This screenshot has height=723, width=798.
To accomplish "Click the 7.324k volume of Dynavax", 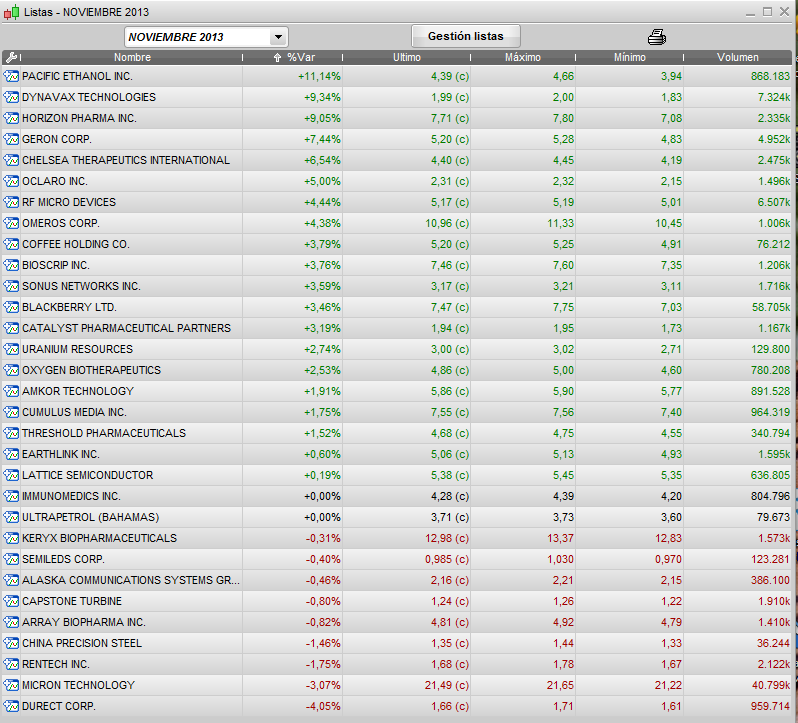I will point(774,97).
